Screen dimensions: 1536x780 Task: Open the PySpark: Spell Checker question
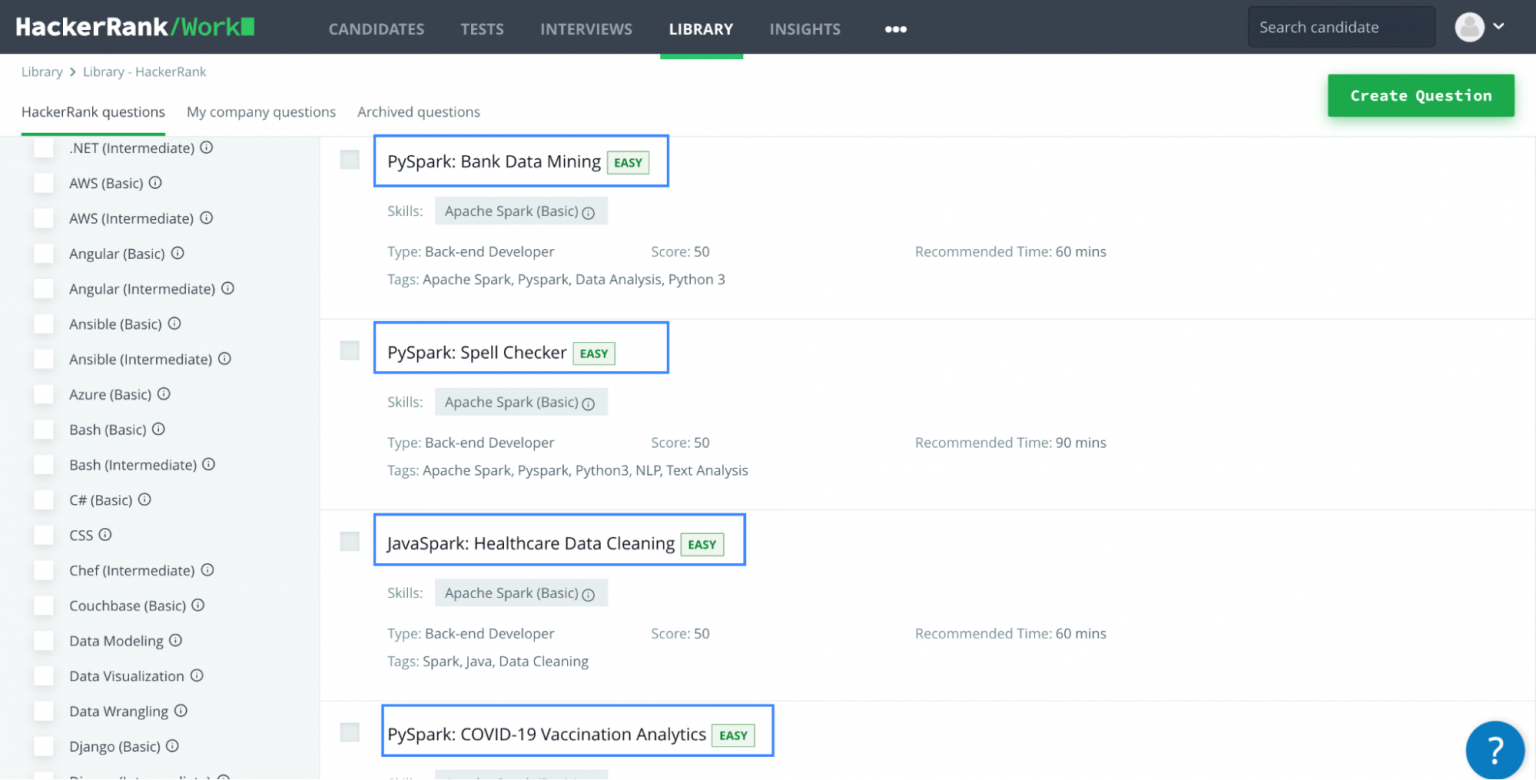coord(478,352)
